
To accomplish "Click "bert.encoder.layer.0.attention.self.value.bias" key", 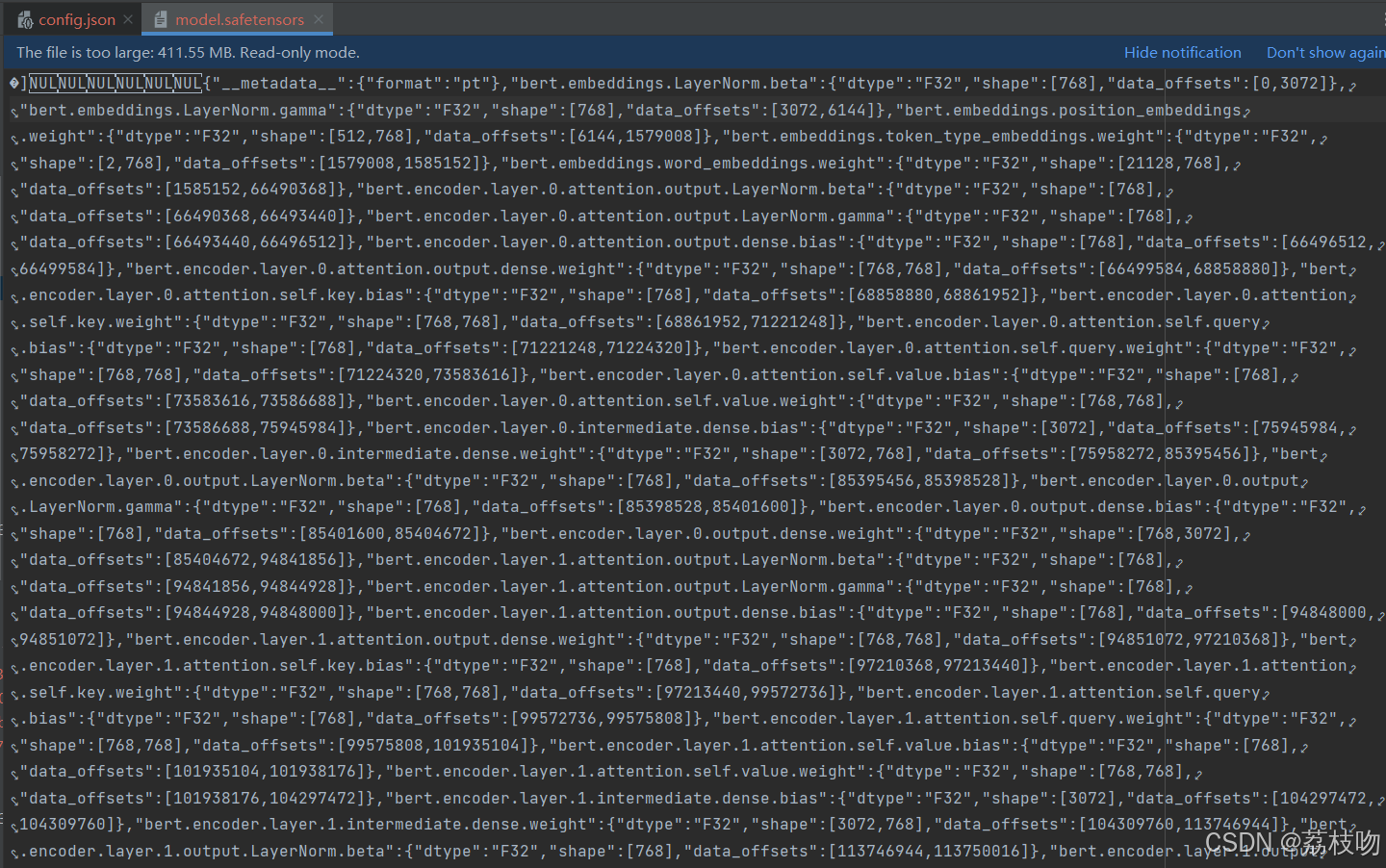I will pyautogui.click(x=770, y=375).
